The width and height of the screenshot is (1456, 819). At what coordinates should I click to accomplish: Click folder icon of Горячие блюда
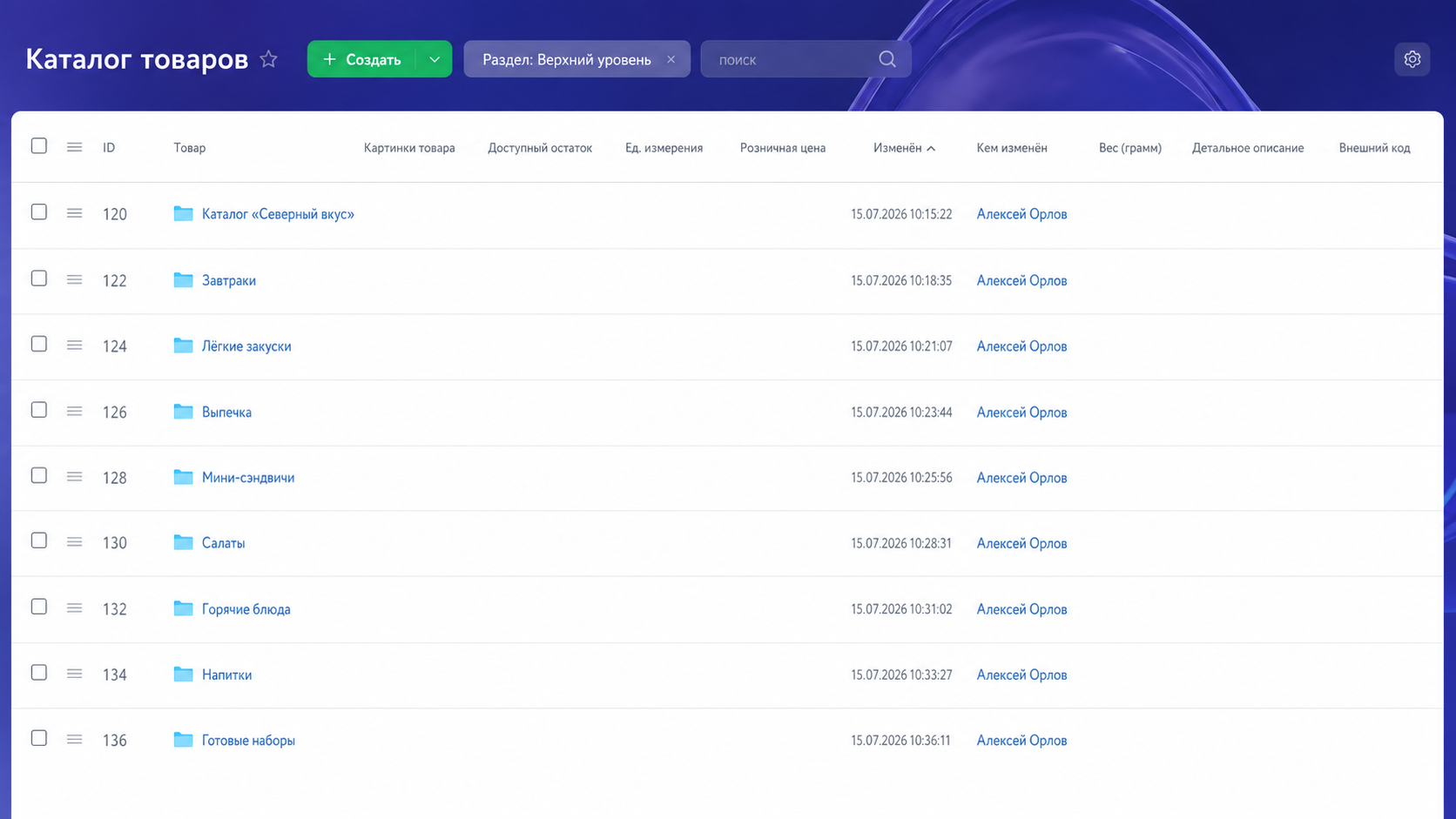pyautogui.click(x=183, y=608)
